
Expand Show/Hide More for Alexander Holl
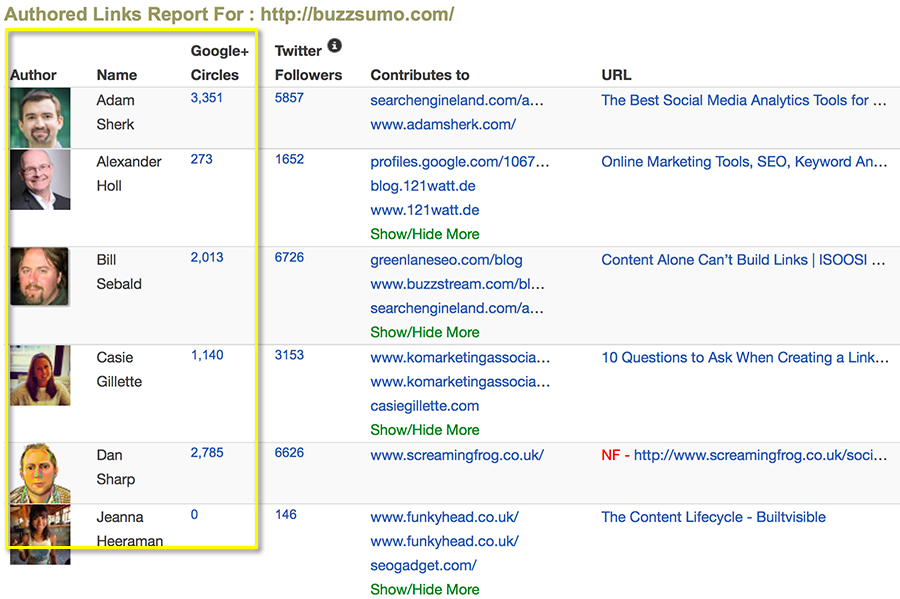click(x=425, y=234)
